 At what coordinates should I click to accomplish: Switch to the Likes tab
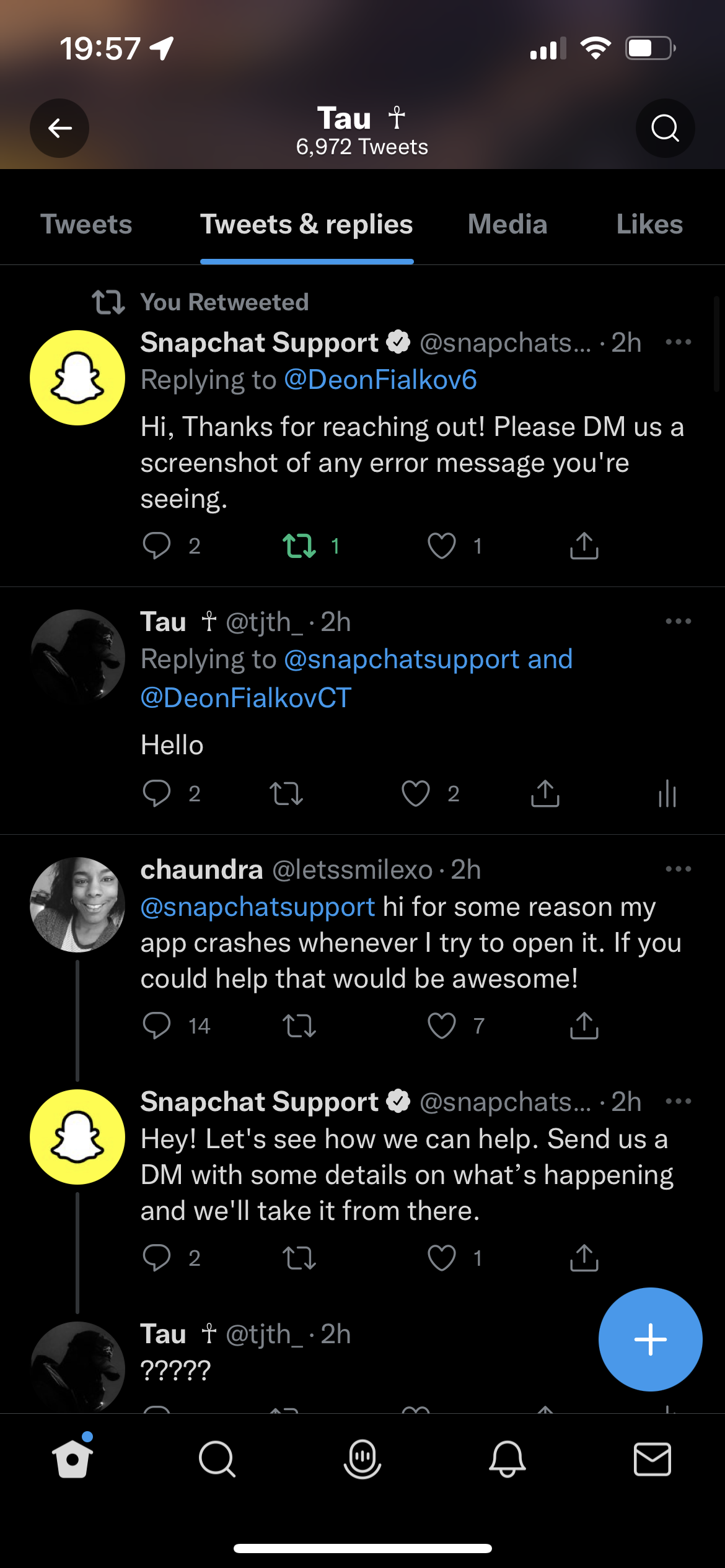649,224
